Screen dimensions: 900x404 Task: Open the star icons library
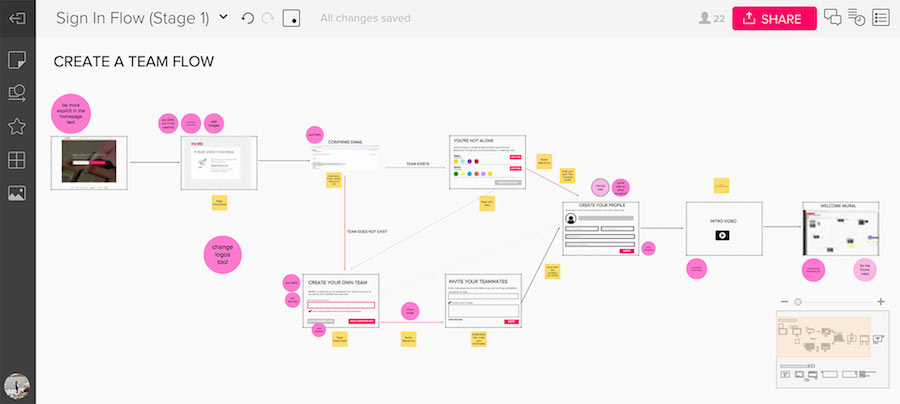pyautogui.click(x=17, y=126)
